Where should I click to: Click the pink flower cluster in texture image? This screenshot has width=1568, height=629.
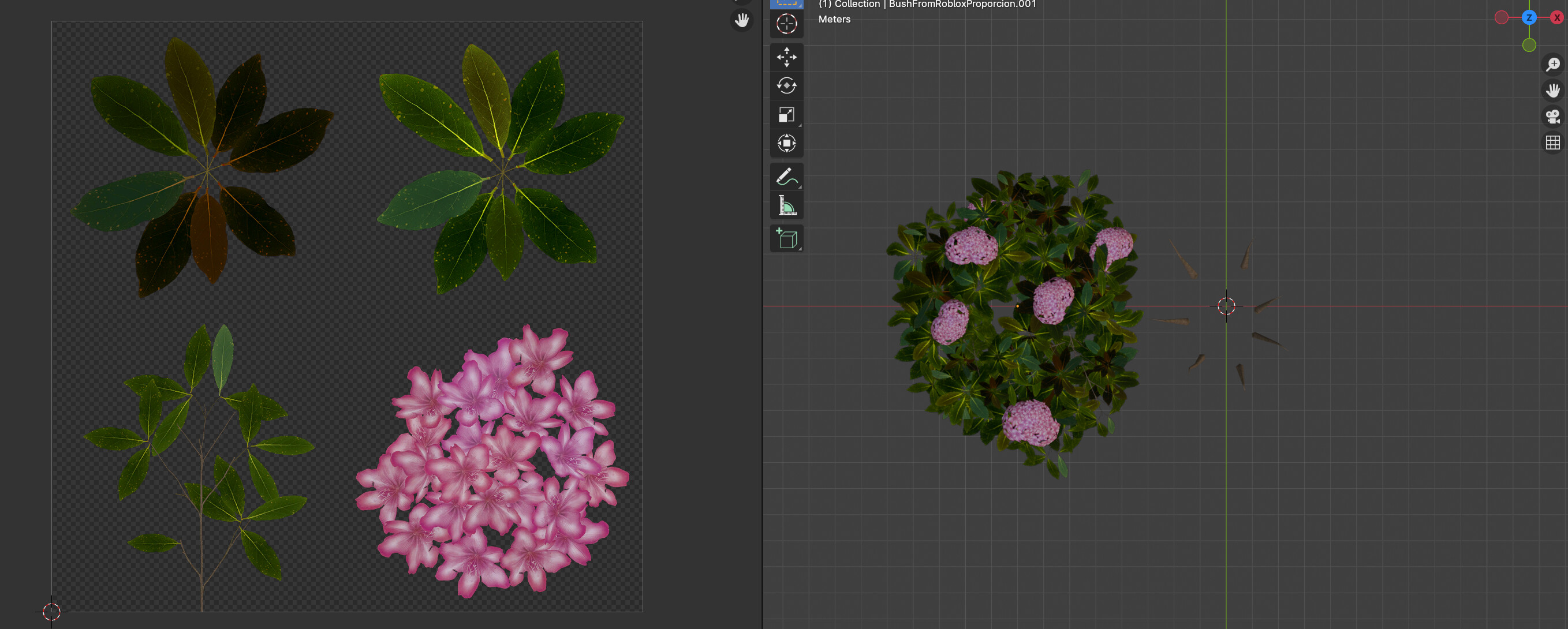492,462
